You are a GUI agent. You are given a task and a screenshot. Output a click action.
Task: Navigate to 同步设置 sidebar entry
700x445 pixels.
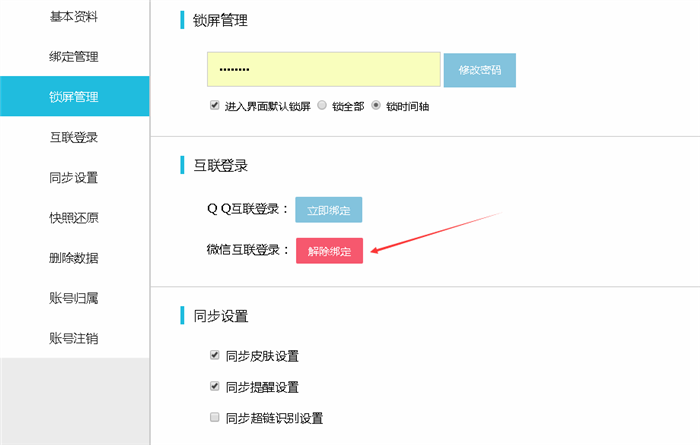[x=74, y=177]
